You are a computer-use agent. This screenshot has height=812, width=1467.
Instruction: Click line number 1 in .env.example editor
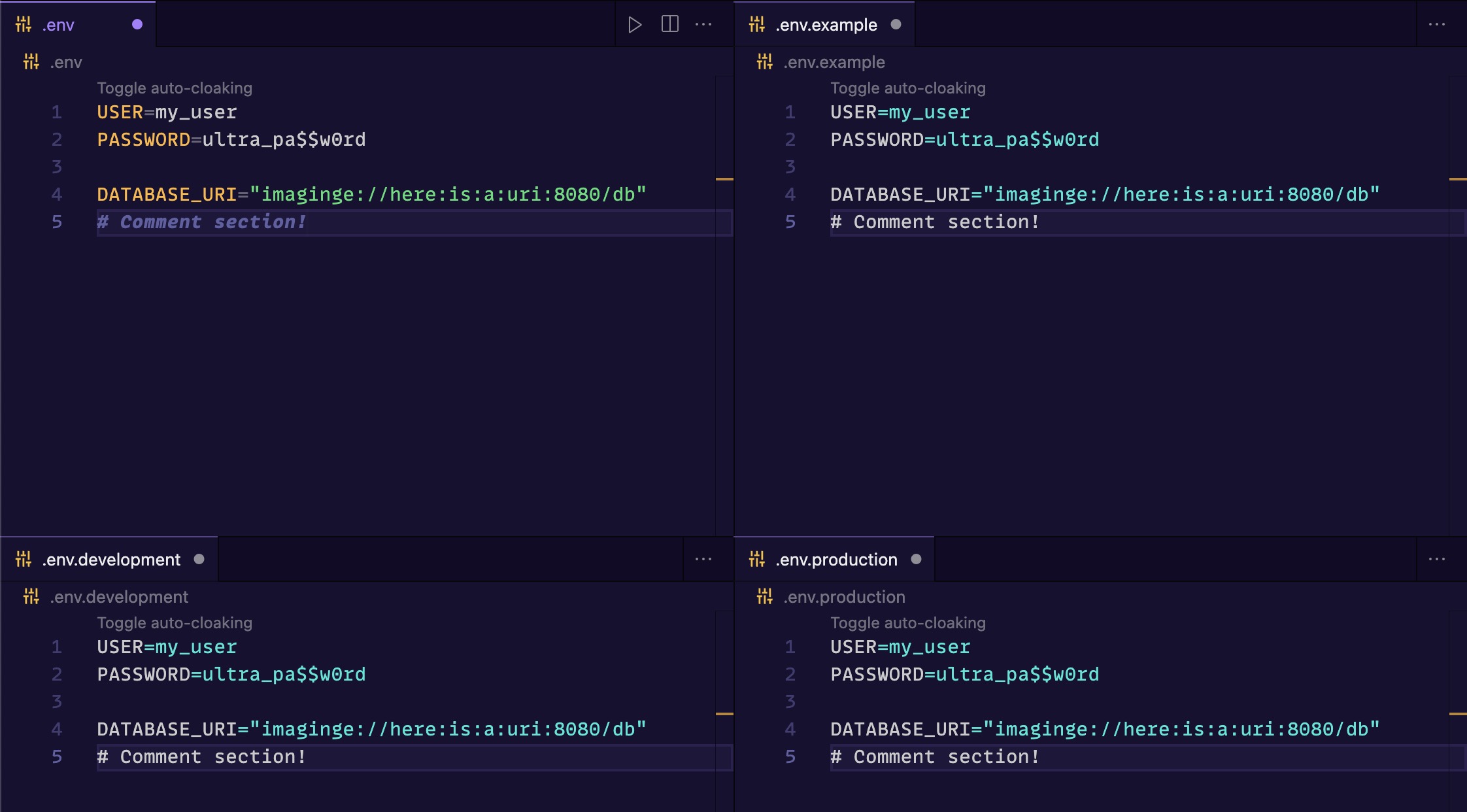tap(790, 112)
